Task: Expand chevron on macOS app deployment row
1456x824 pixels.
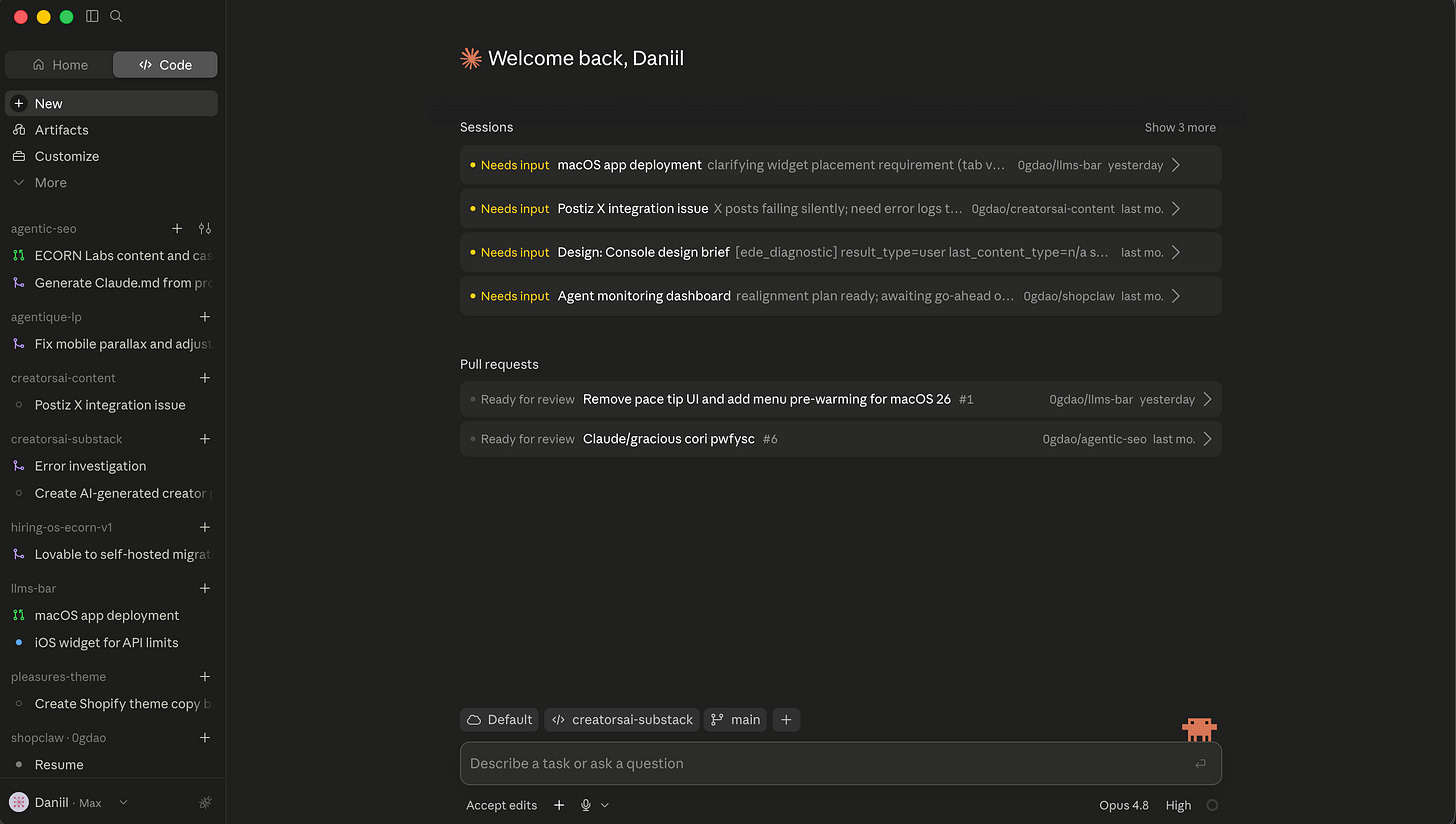Action: point(1176,165)
